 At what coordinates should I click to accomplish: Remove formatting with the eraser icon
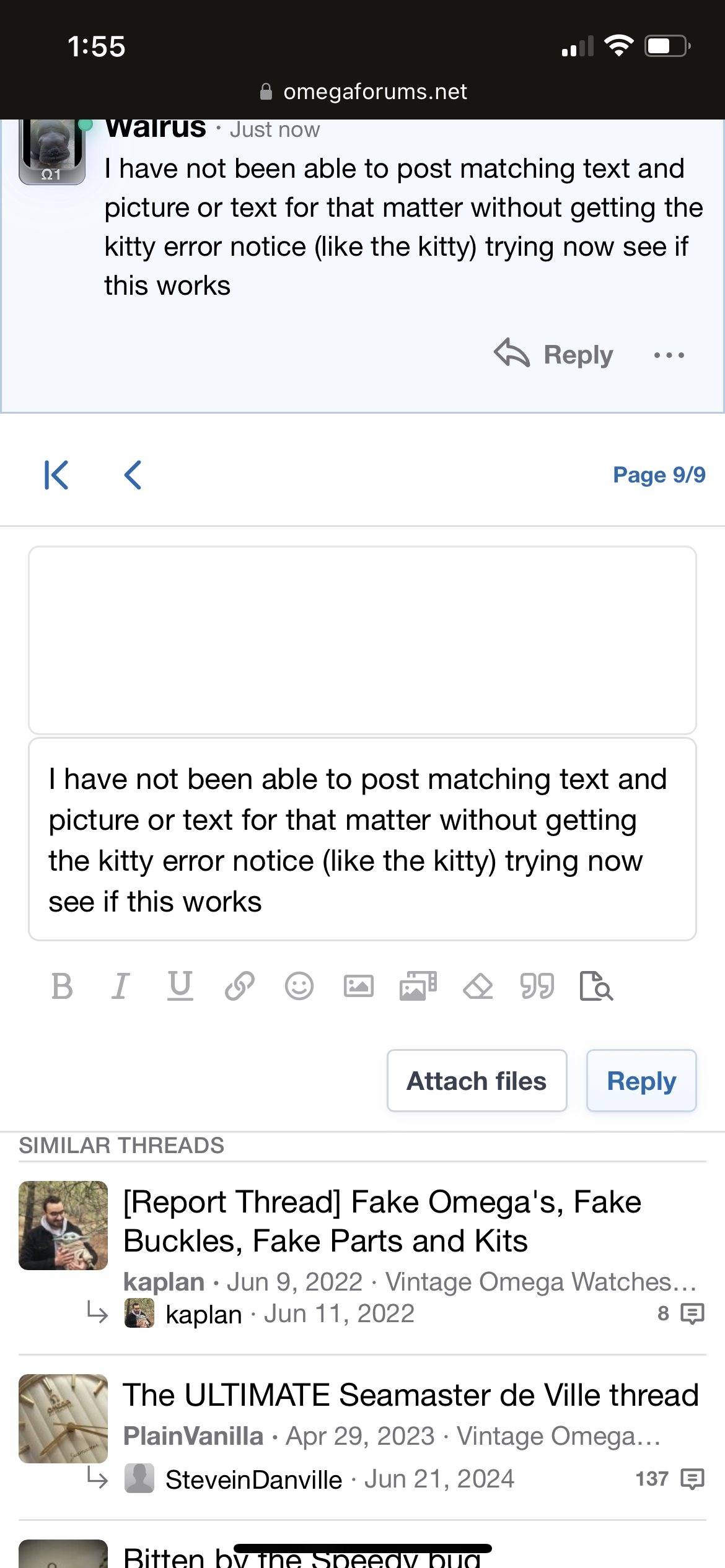pyautogui.click(x=478, y=986)
